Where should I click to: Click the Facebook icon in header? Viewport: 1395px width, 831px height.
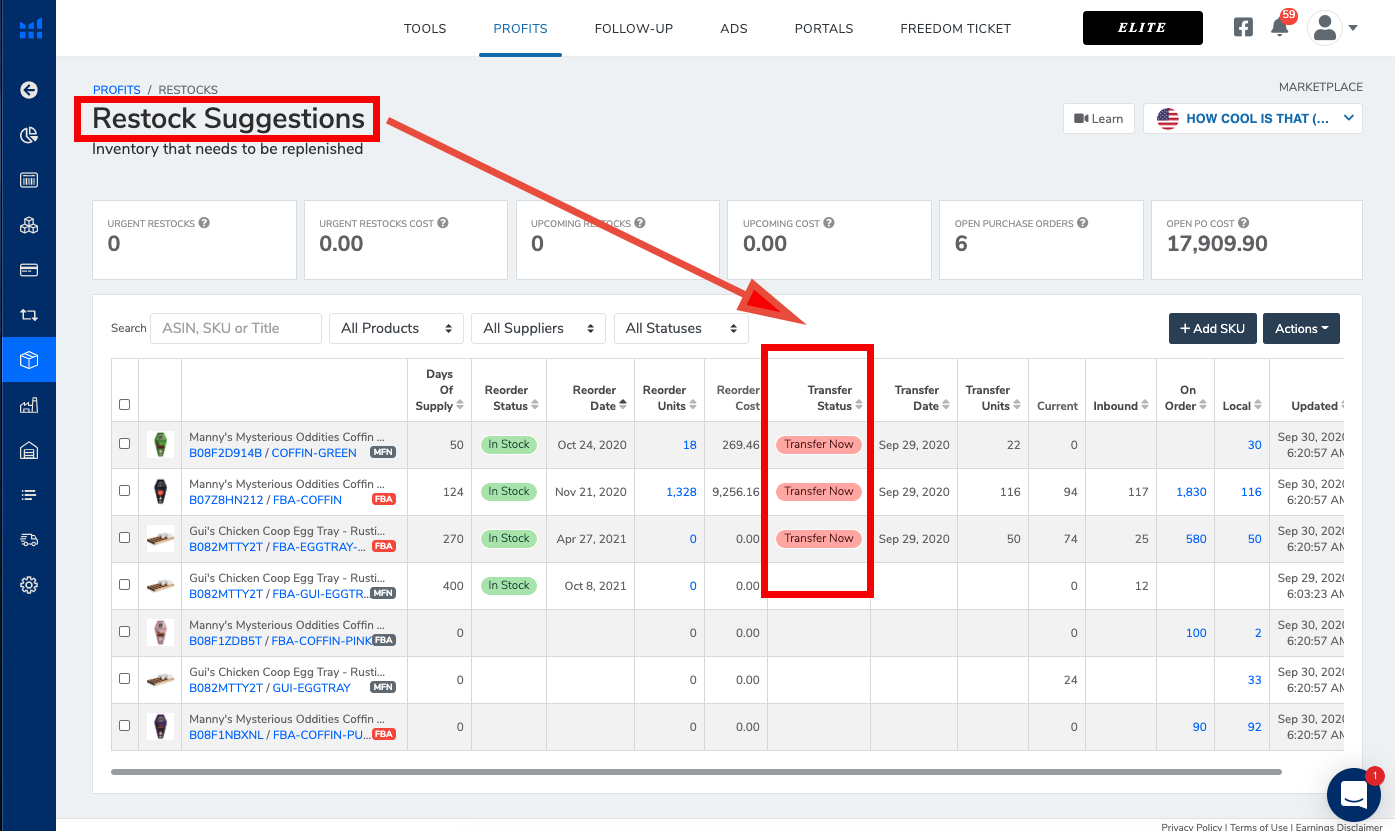[1243, 28]
